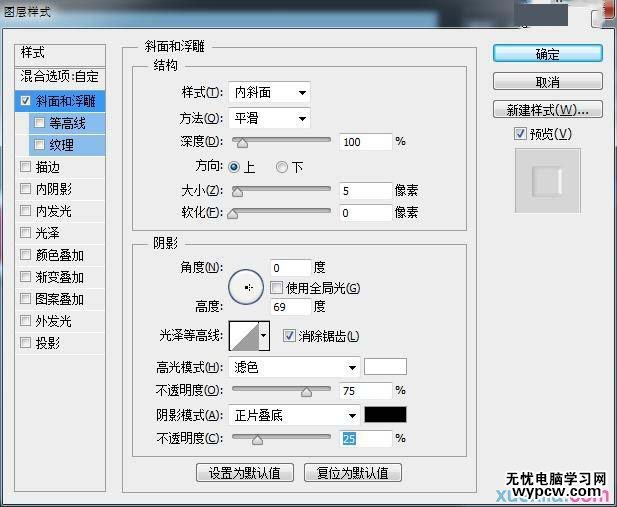617x507 pixels.
Task: Open the 光泽等高线 picker arrow
Action: tap(264, 335)
